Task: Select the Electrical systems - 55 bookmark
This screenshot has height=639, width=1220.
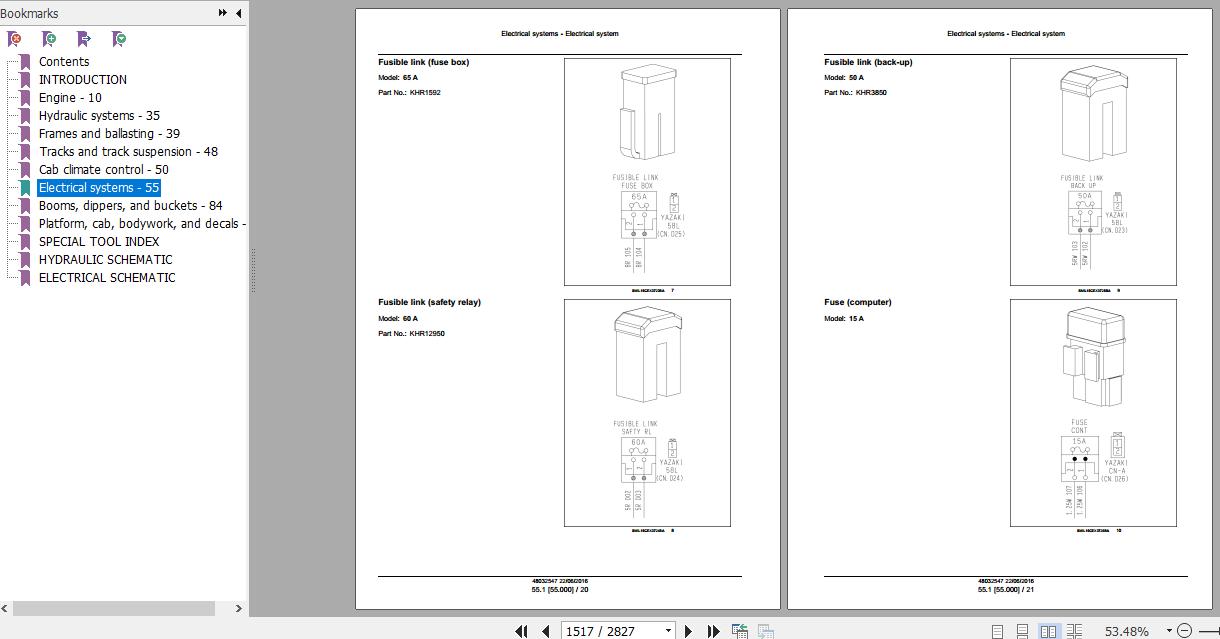Action: click(x=99, y=187)
